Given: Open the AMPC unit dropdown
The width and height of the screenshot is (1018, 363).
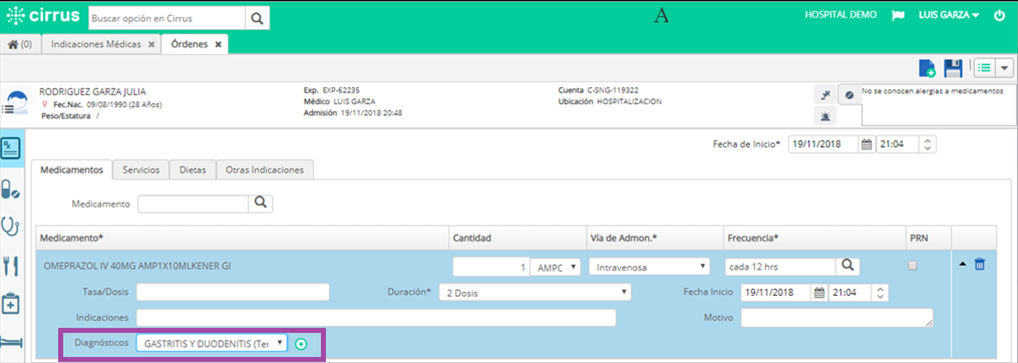Looking at the screenshot, I should [555, 266].
